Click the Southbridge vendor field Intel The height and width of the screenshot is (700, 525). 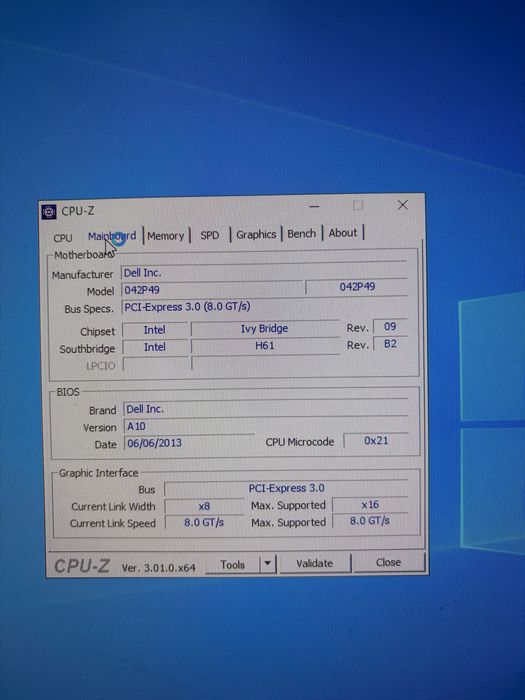pos(154,347)
